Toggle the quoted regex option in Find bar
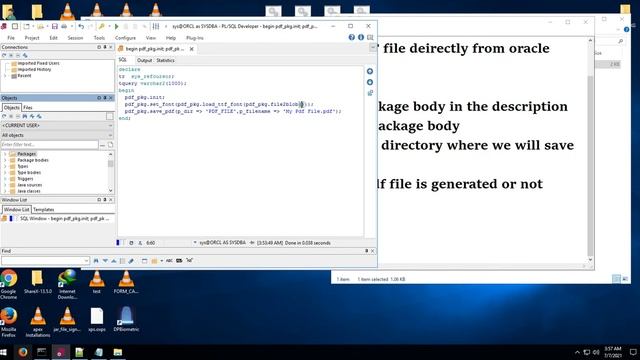This screenshot has height=360, width=640. (x=189, y=260)
